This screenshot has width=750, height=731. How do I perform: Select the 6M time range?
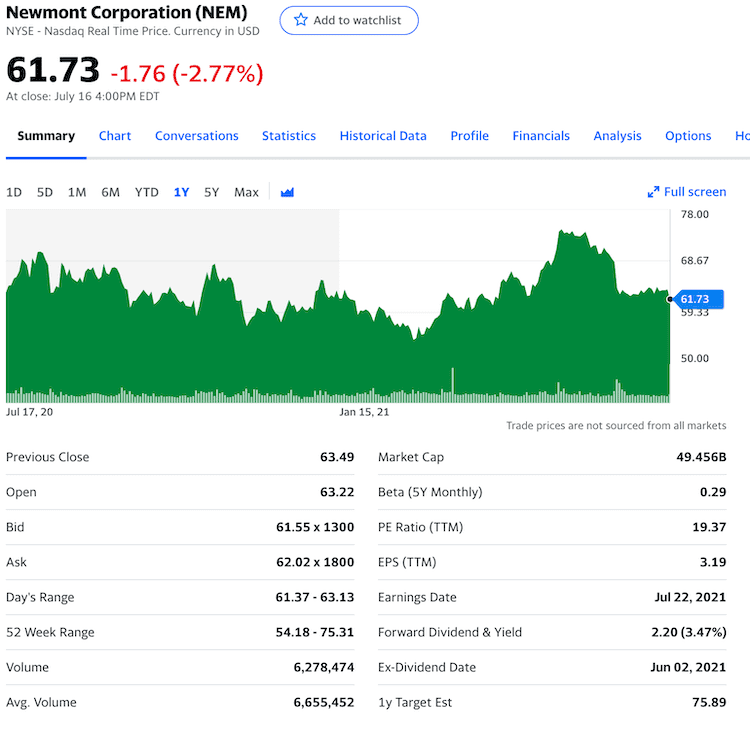pyautogui.click(x=110, y=192)
